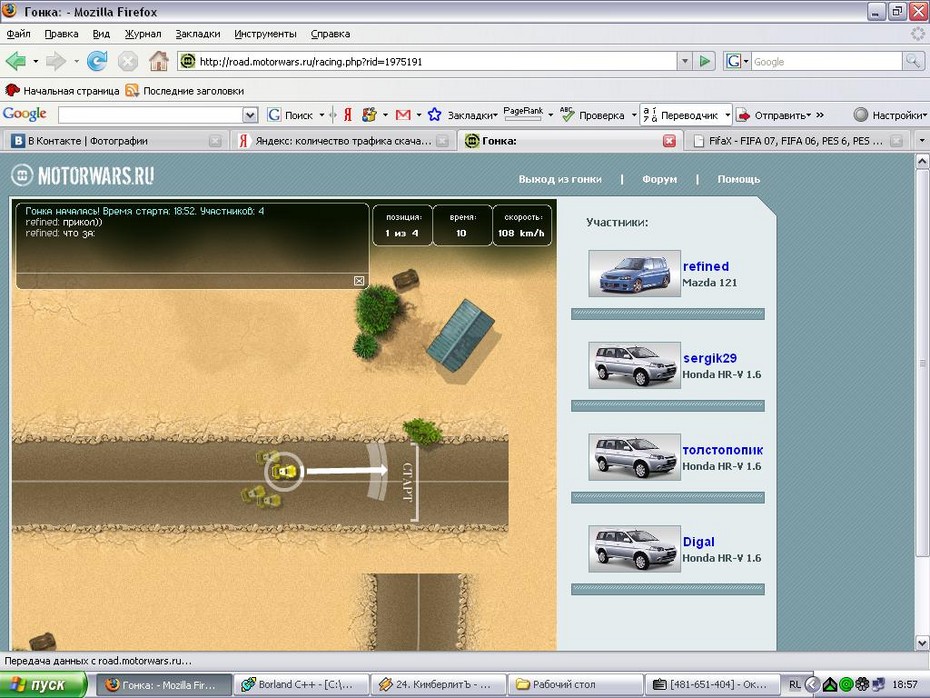Open the Gmail icon in Google toolbar
This screenshot has width=930, height=698.
(403, 115)
